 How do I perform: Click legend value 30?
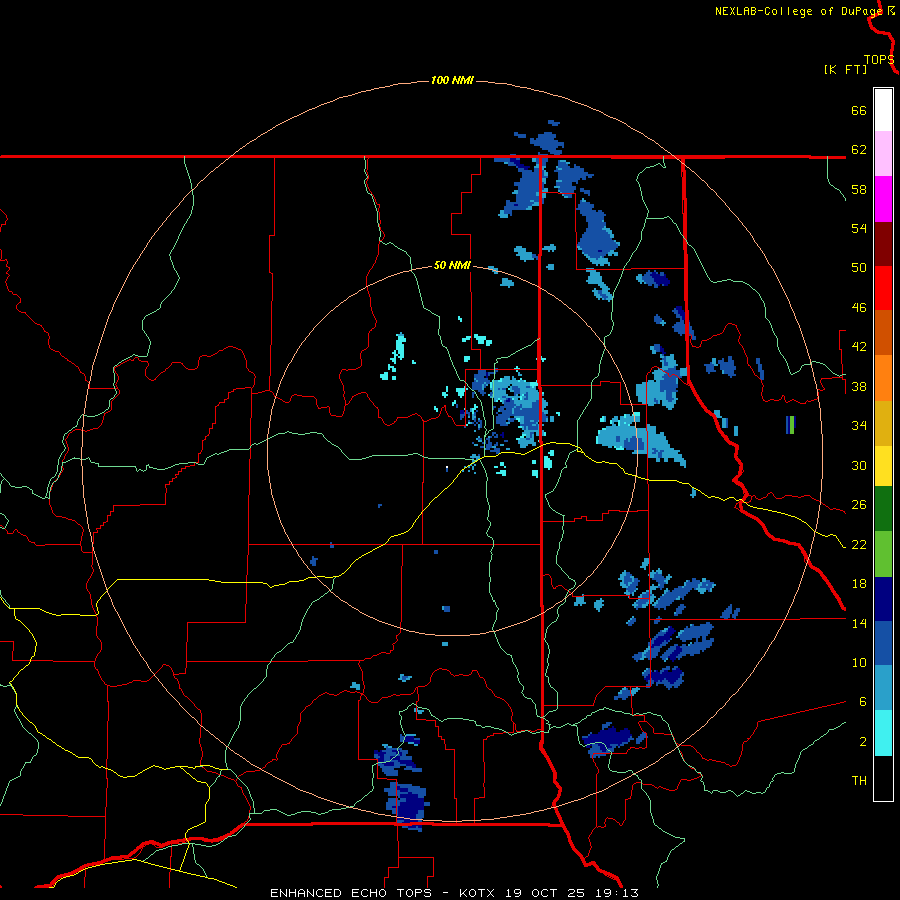[859, 465]
